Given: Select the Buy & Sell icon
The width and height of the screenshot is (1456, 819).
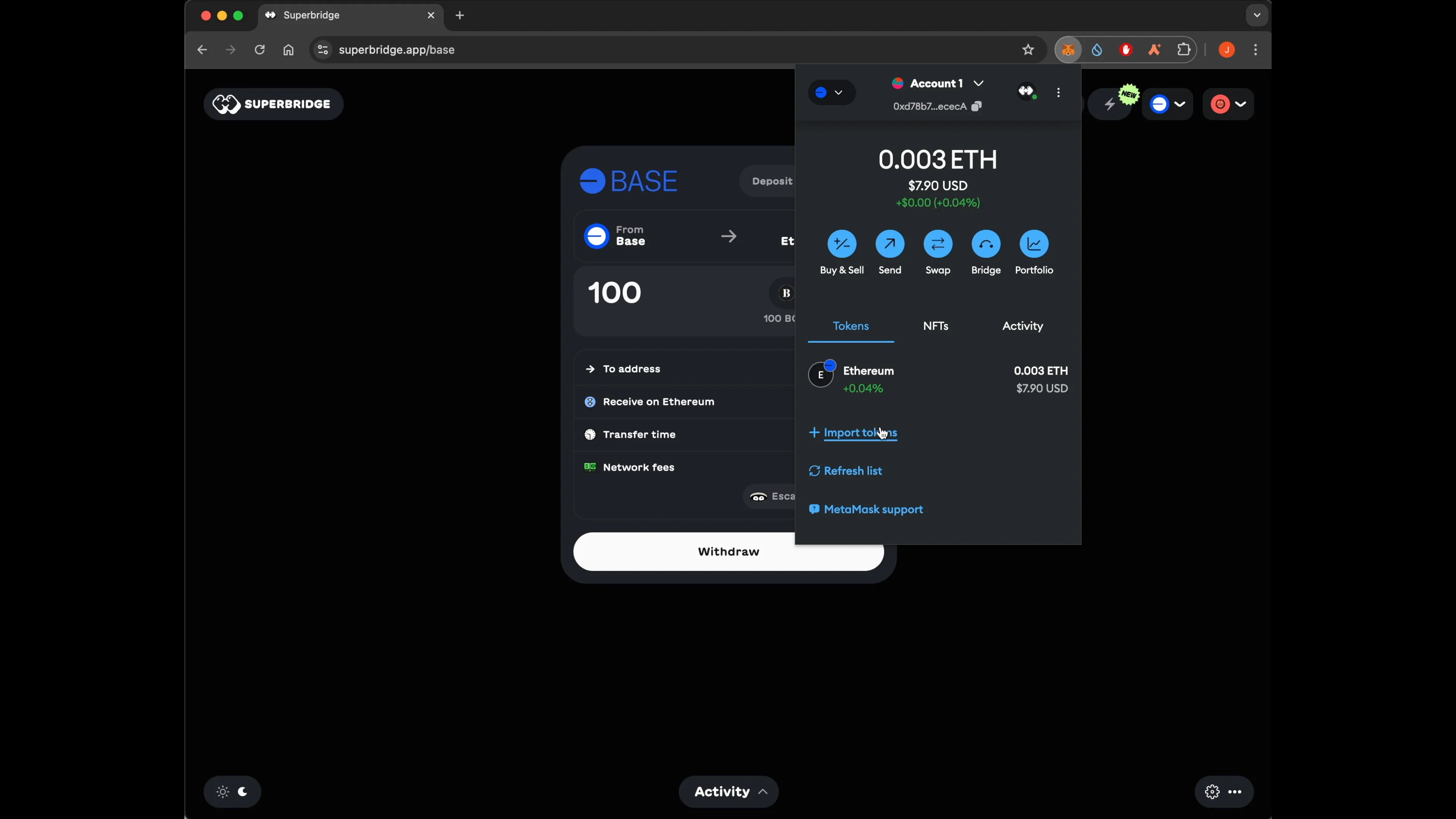Looking at the screenshot, I should (842, 243).
